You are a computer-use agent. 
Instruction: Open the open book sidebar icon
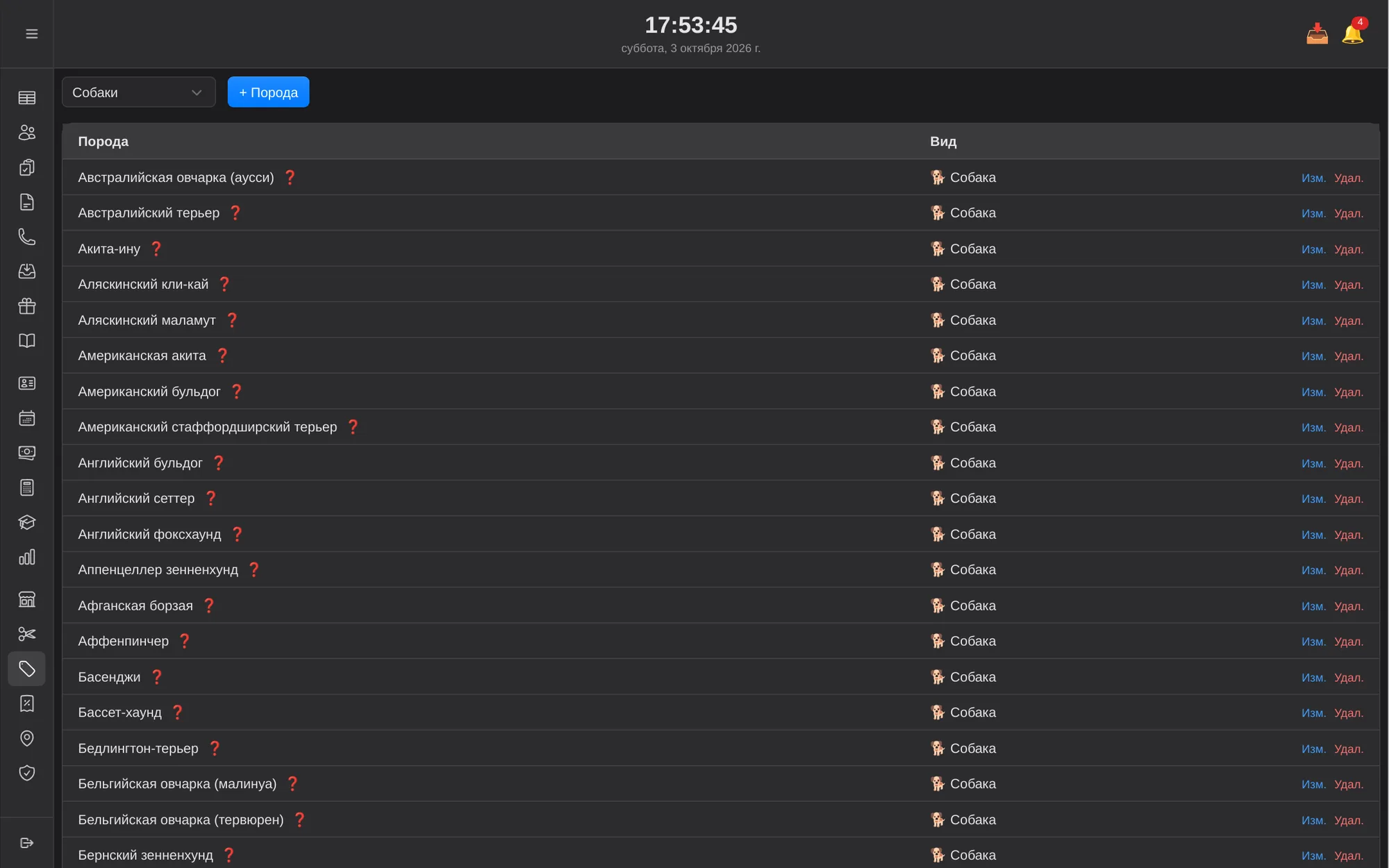pos(27,341)
